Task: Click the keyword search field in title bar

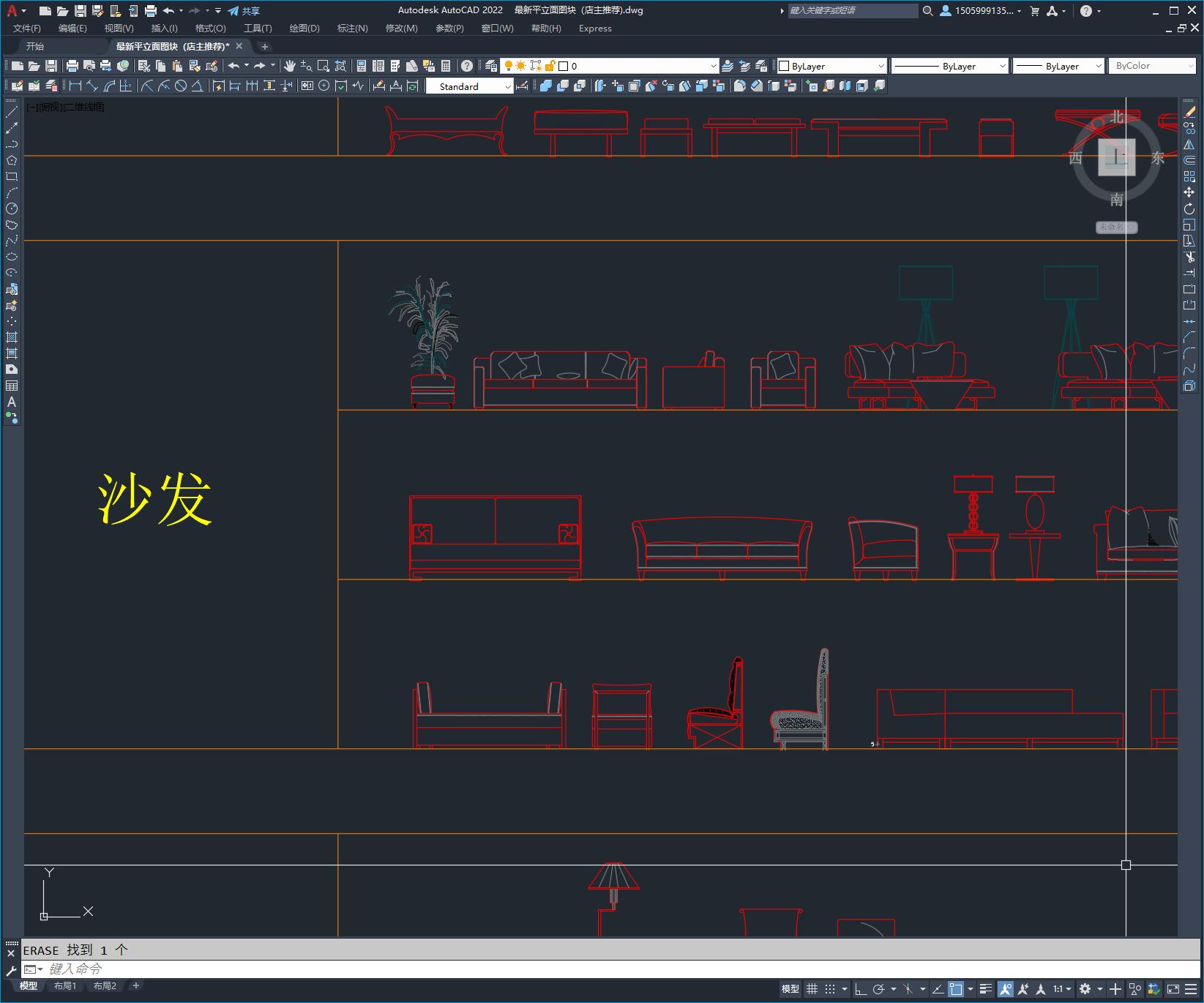Action: click(853, 10)
